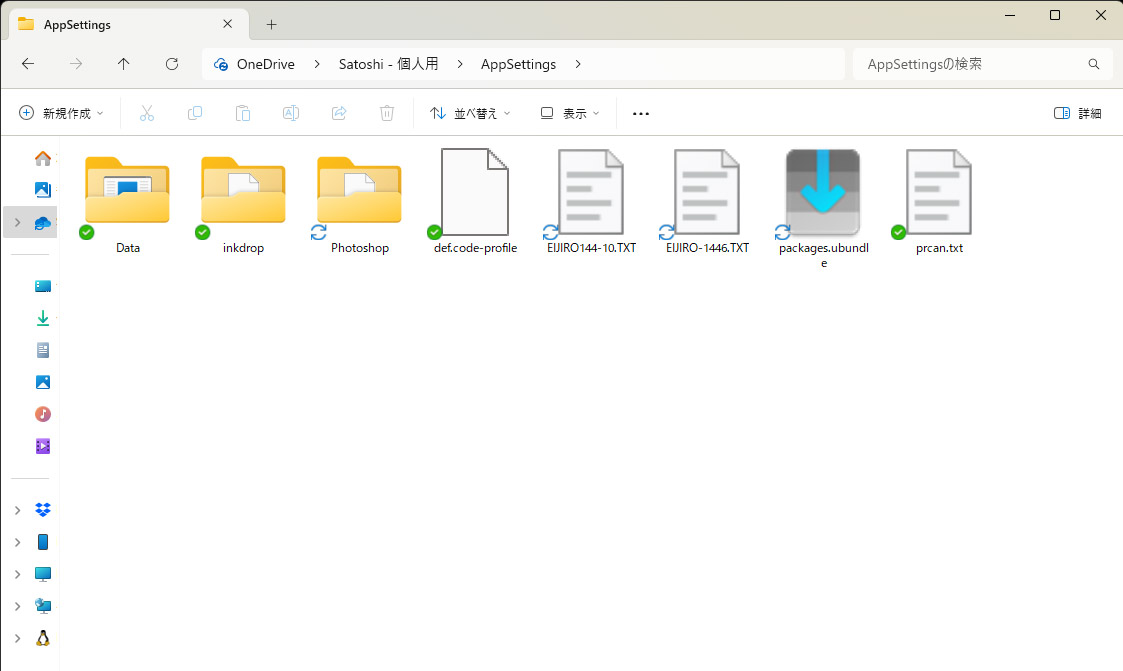Expand the Linux tree node

click(x=18, y=638)
